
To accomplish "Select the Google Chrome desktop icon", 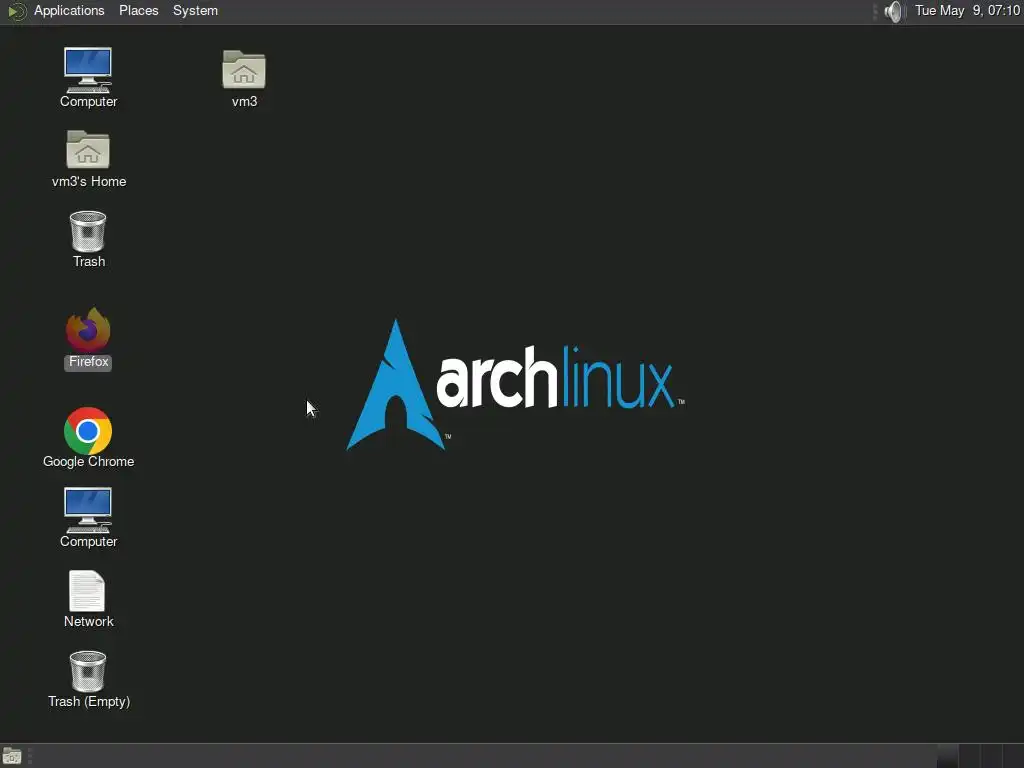I will click(88, 431).
